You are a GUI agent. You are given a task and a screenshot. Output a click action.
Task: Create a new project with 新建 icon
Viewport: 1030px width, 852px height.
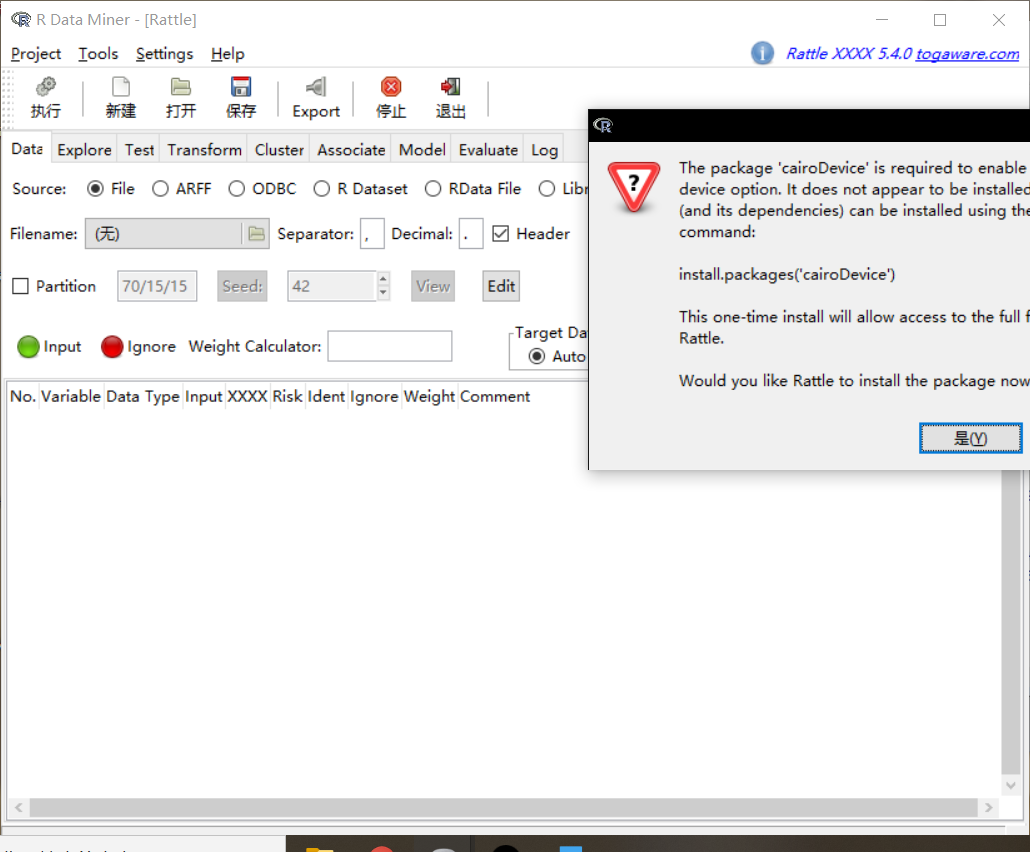[x=121, y=87]
